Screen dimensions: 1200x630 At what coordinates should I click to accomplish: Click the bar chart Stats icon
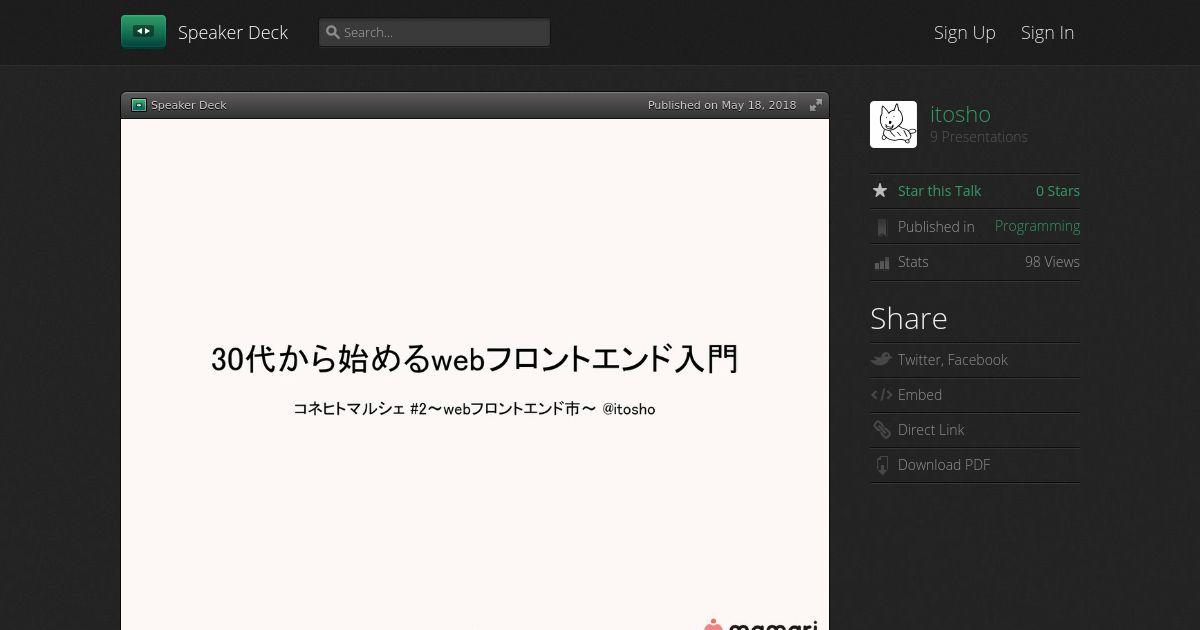(881, 262)
